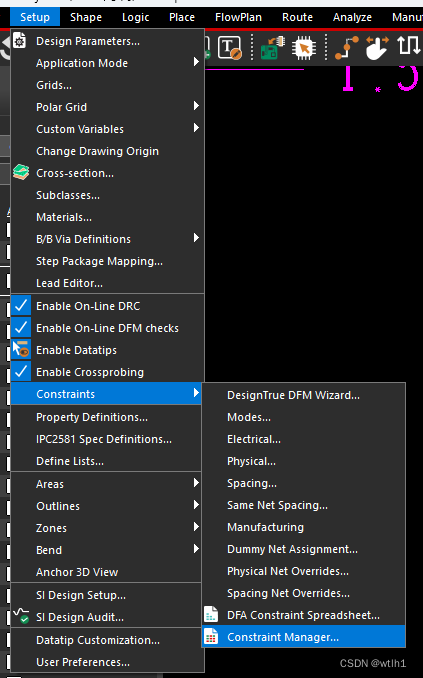This screenshot has height=678, width=423.
Task: Click the chip select toolbar icon
Action: pyautogui.click(x=304, y=48)
